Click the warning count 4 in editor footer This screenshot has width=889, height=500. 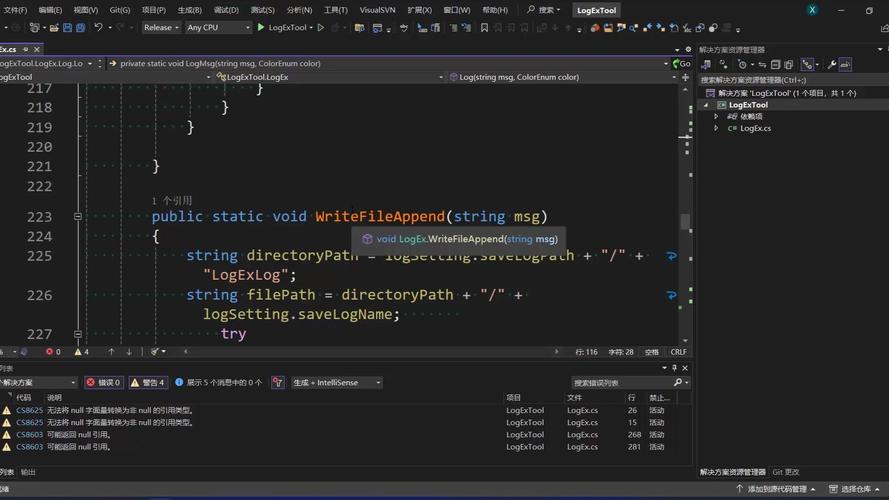coord(82,352)
